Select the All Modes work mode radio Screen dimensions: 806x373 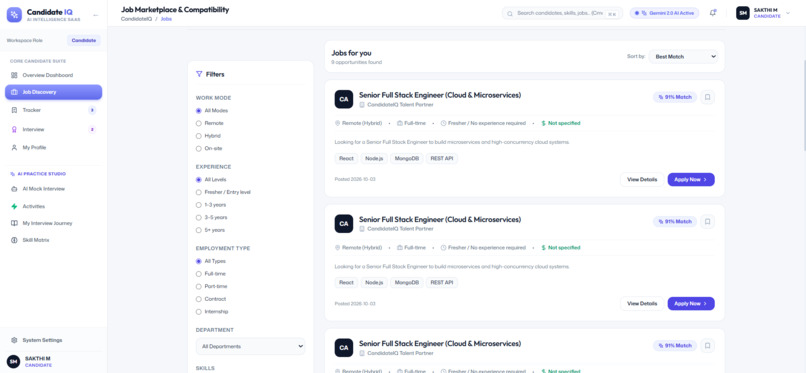[198, 110]
